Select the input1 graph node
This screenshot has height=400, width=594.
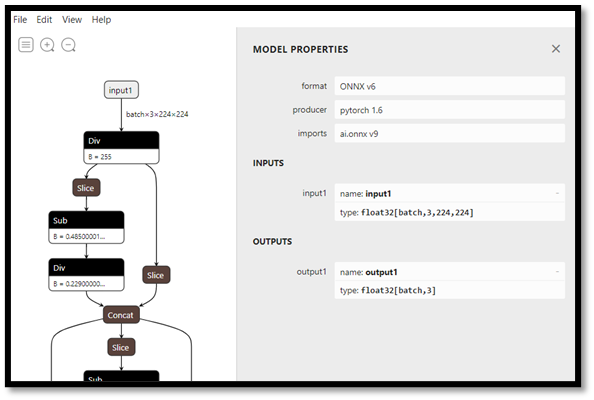coord(121,90)
